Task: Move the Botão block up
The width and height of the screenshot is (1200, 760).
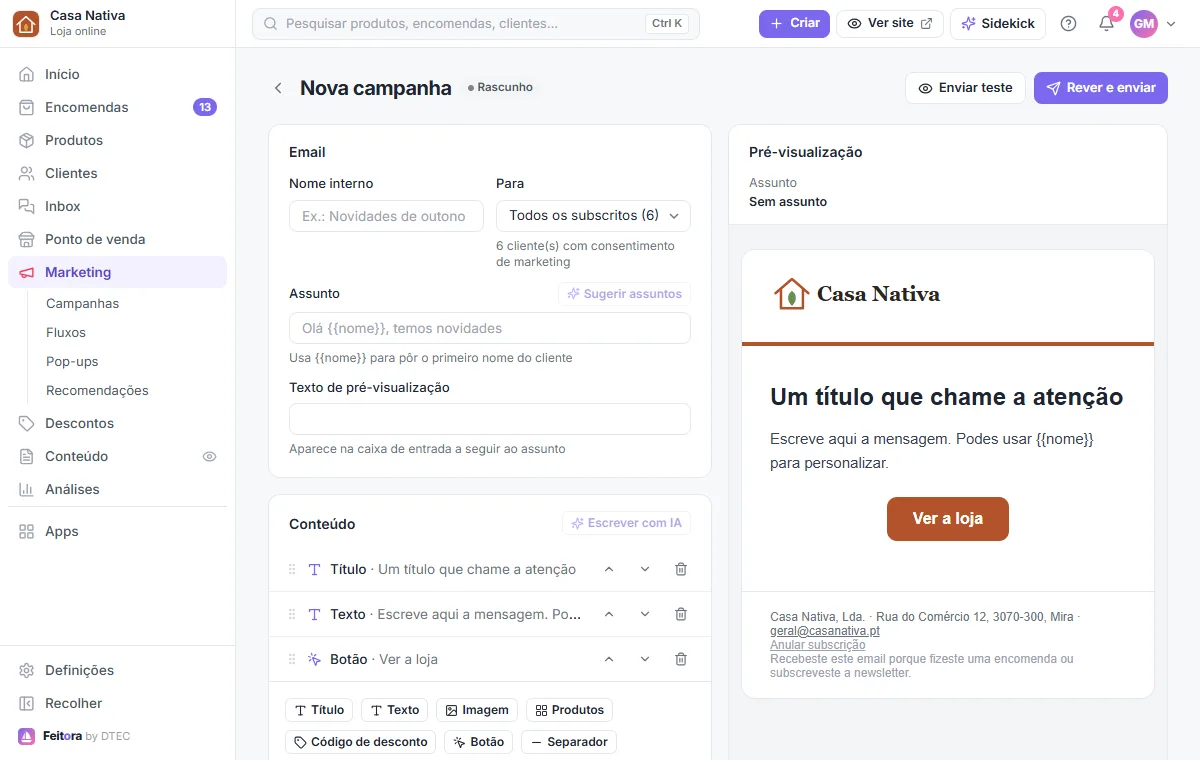Action: click(x=609, y=659)
